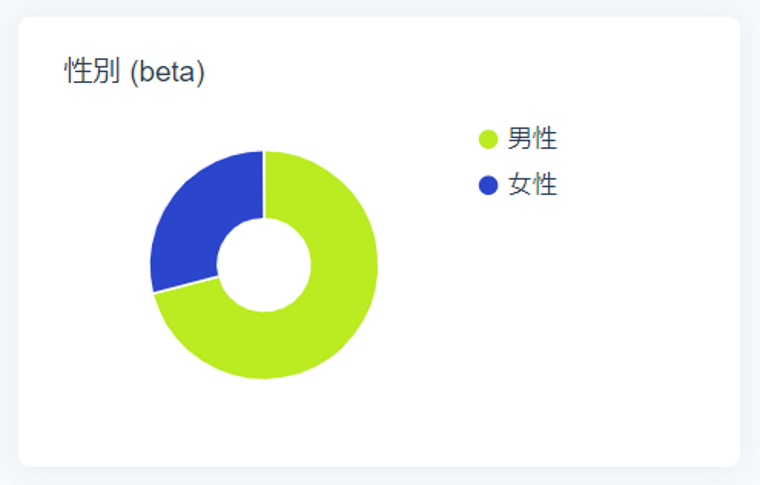Click the white center hole of the donut
760x485 pixels.
264,265
